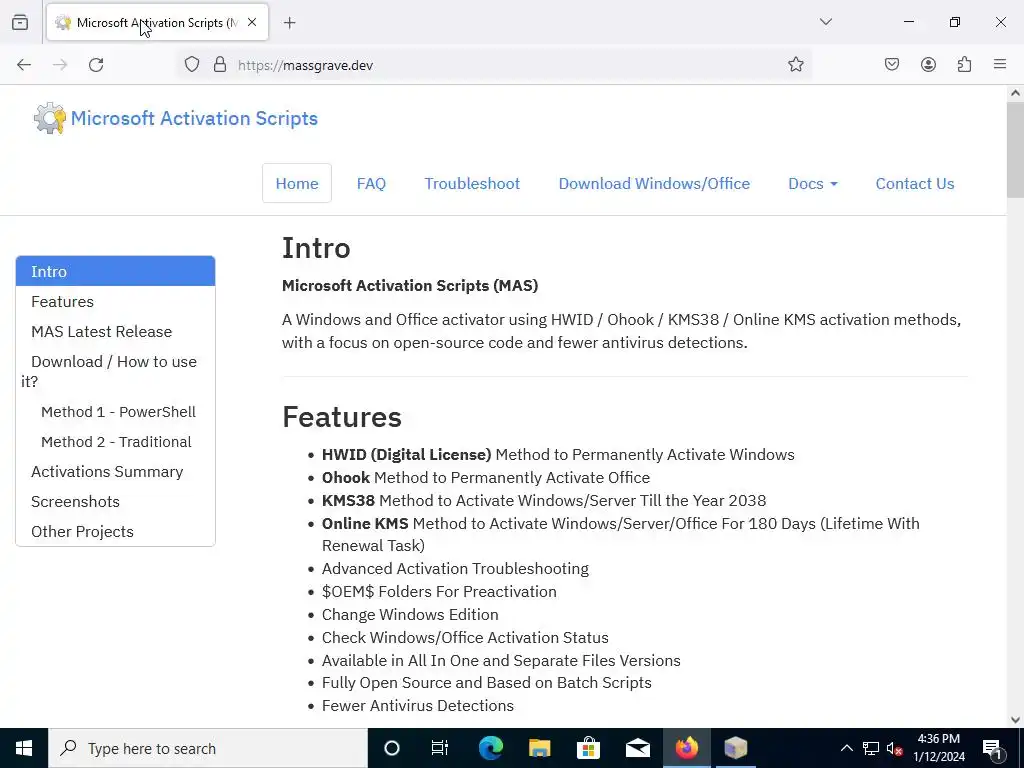Screen dimensions: 1024x768
Task: Click "Change Windows Edition" list item
Action: click(x=410, y=615)
